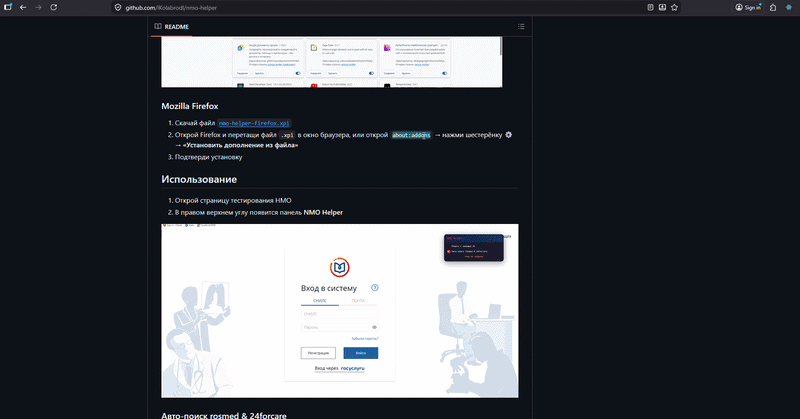Open the extensions puzzle icon
Image resolution: width=800 pixels, height=419 pixels.
(x=773, y=8)
